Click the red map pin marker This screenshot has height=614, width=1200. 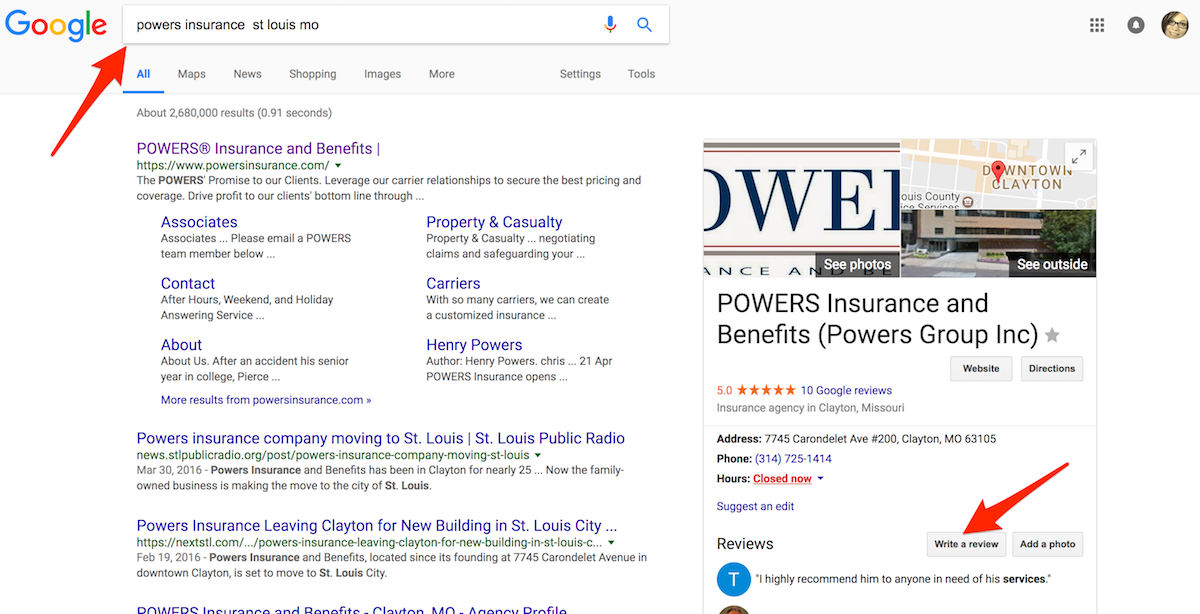pos(997,170)
